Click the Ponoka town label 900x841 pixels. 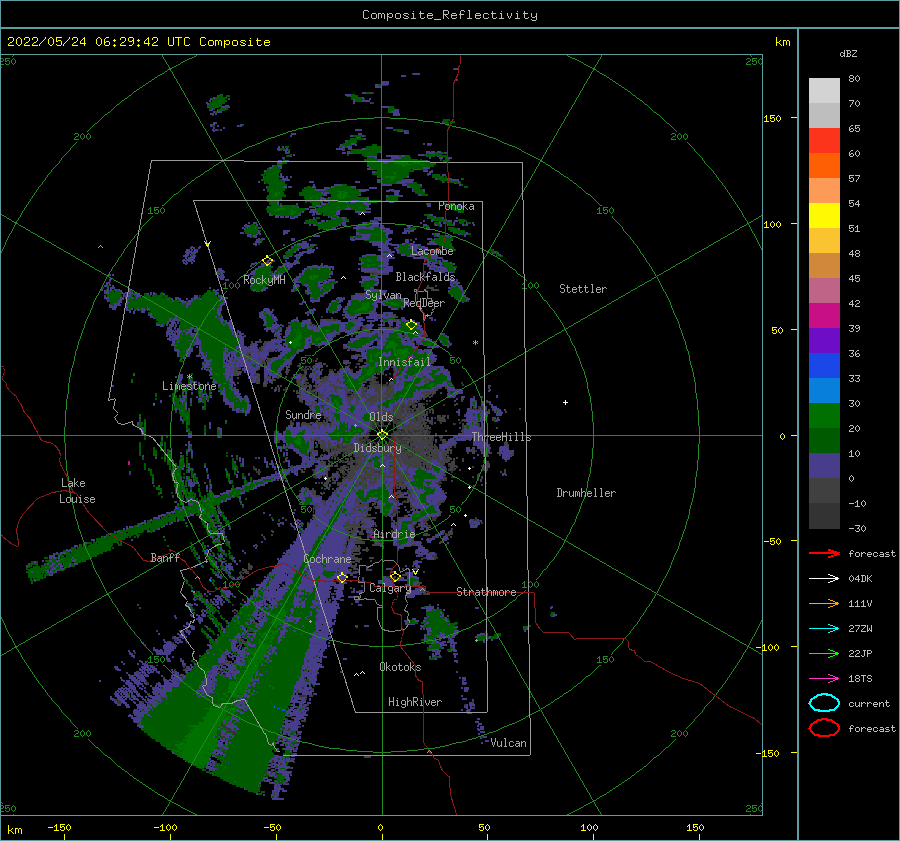pos(456,206)
